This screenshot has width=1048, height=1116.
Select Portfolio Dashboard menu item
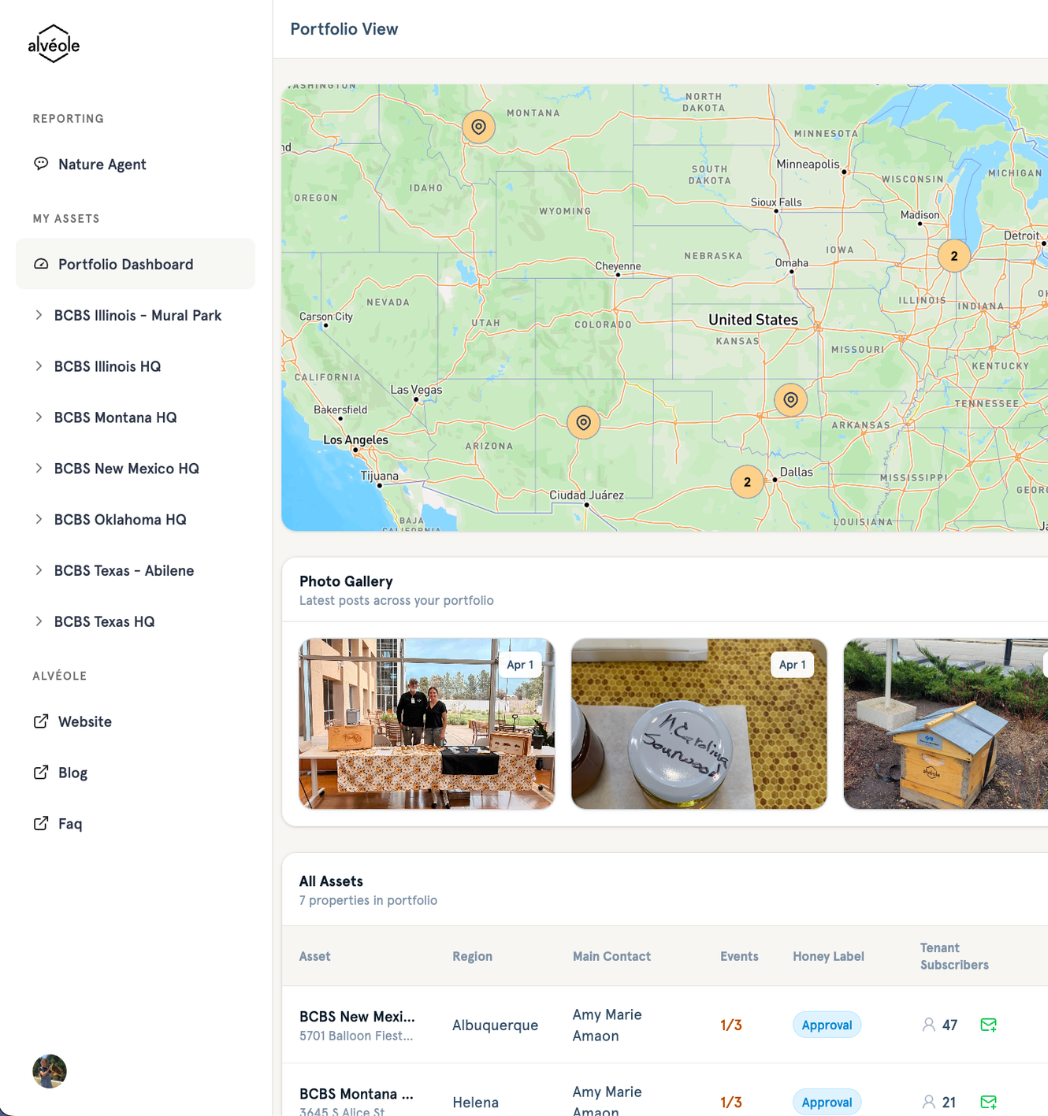click(135, 264)
